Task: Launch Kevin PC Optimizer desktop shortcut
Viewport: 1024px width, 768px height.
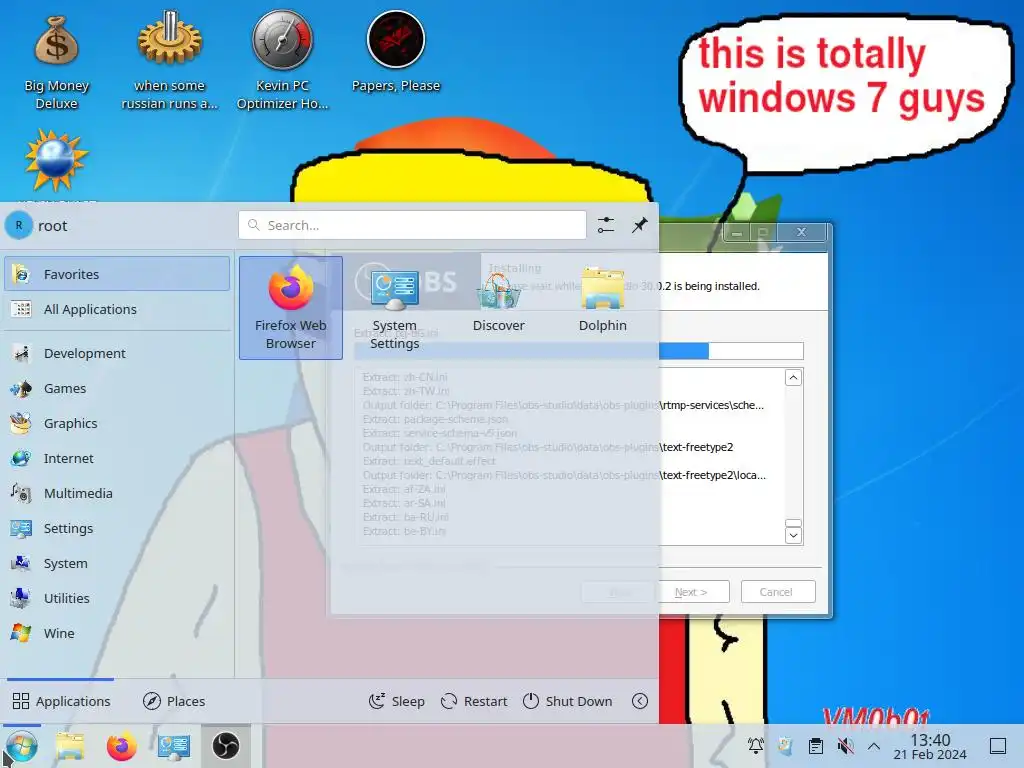Action: coord(282,62)
